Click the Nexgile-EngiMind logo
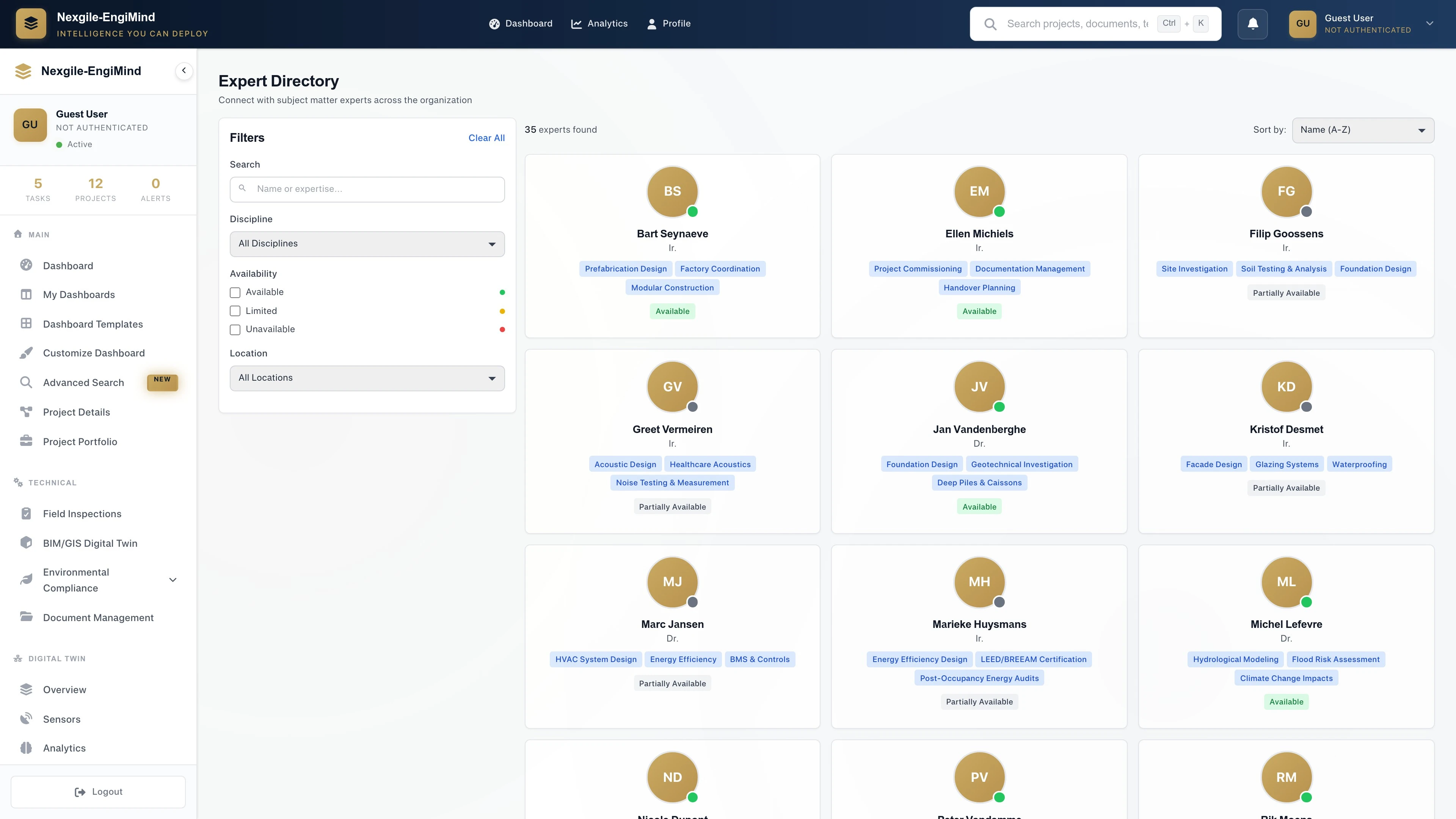The height and width of the screenshot is (819, 1456). 31,24
